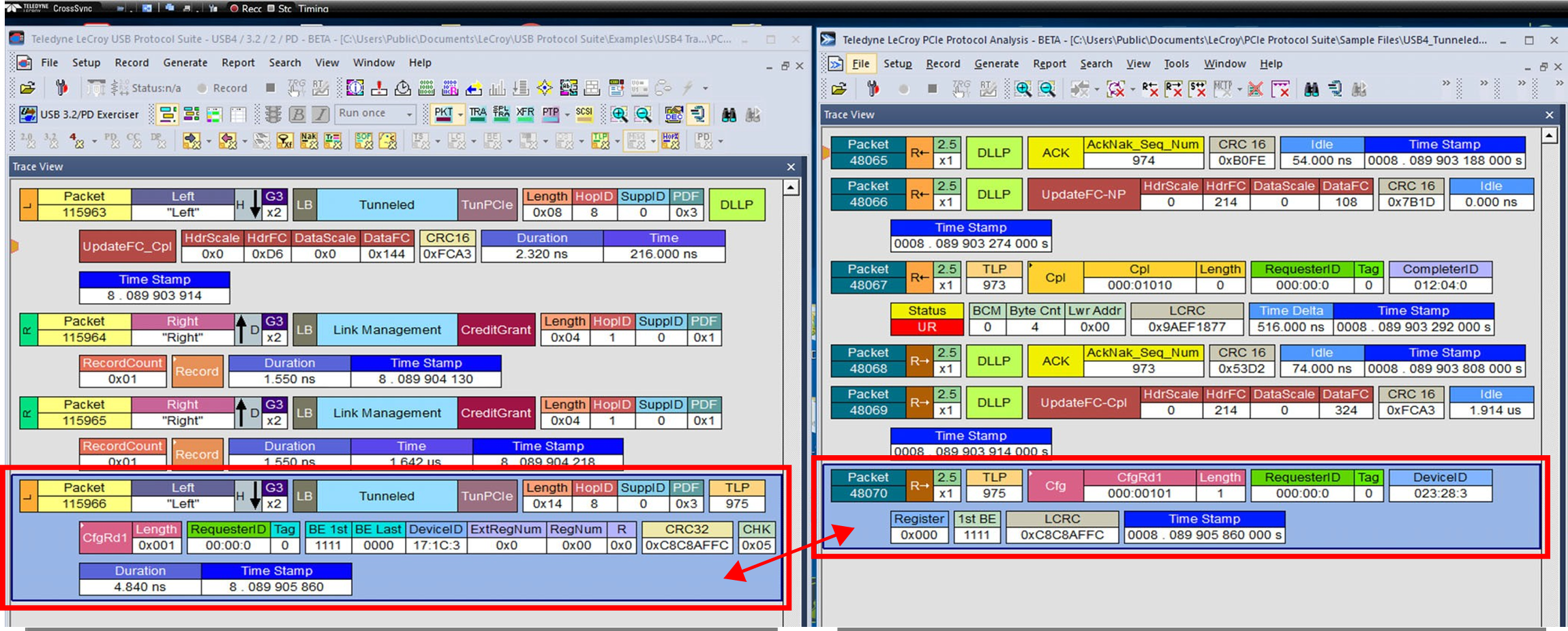Click the bus utilization bar graph icon in USB suite
Image resolution: width=1568 pixels, height=631 pixels.
(498, 88)
